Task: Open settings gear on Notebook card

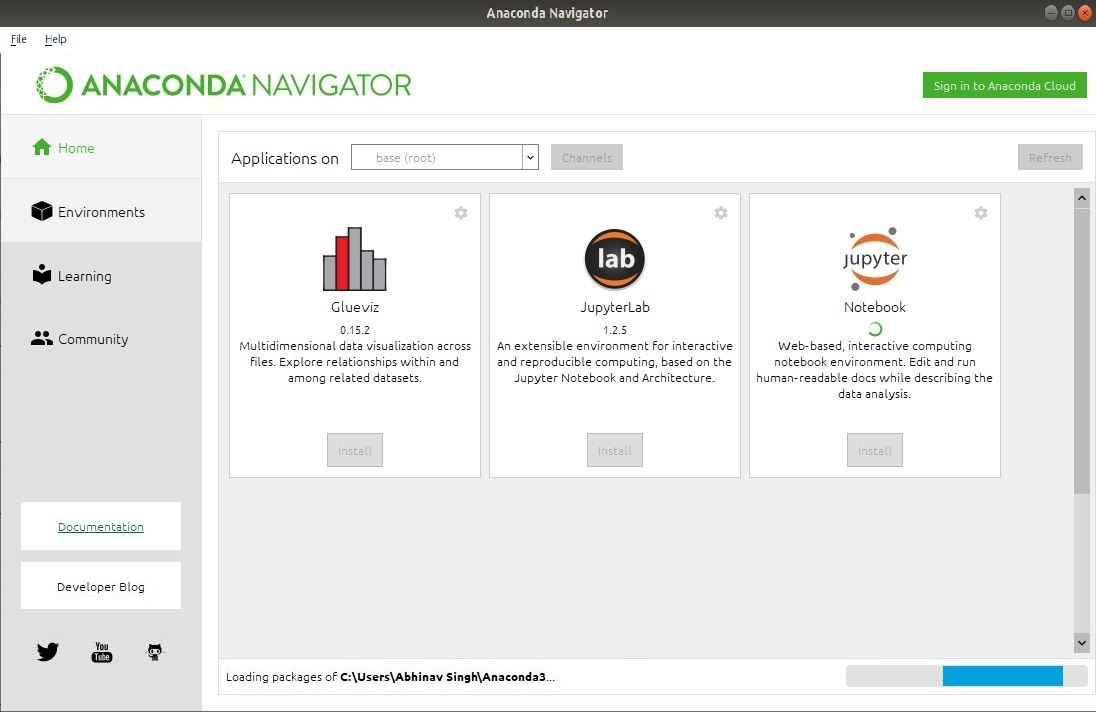Action: click(981, 212)
